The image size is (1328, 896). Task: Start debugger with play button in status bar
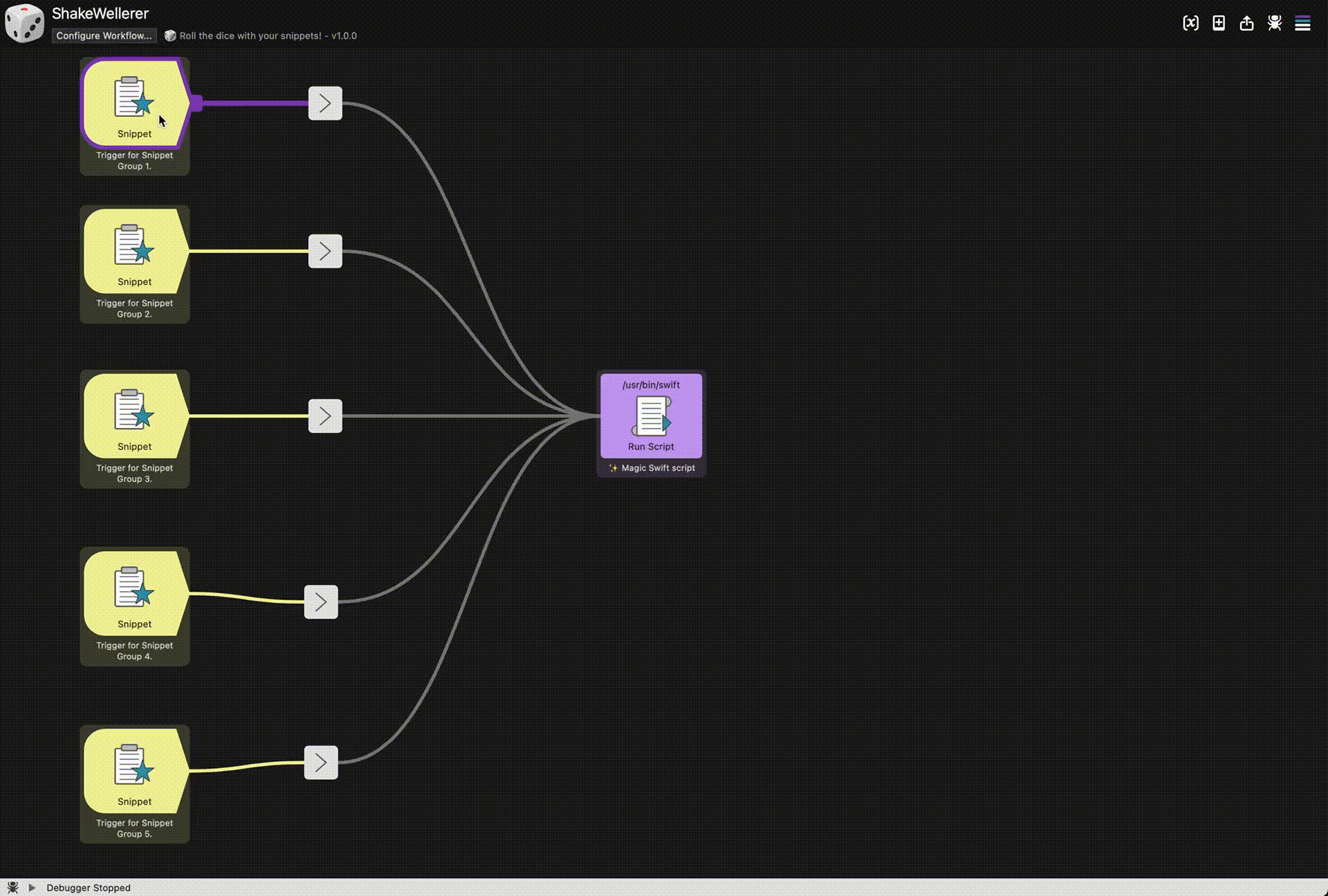coord(32,888)
